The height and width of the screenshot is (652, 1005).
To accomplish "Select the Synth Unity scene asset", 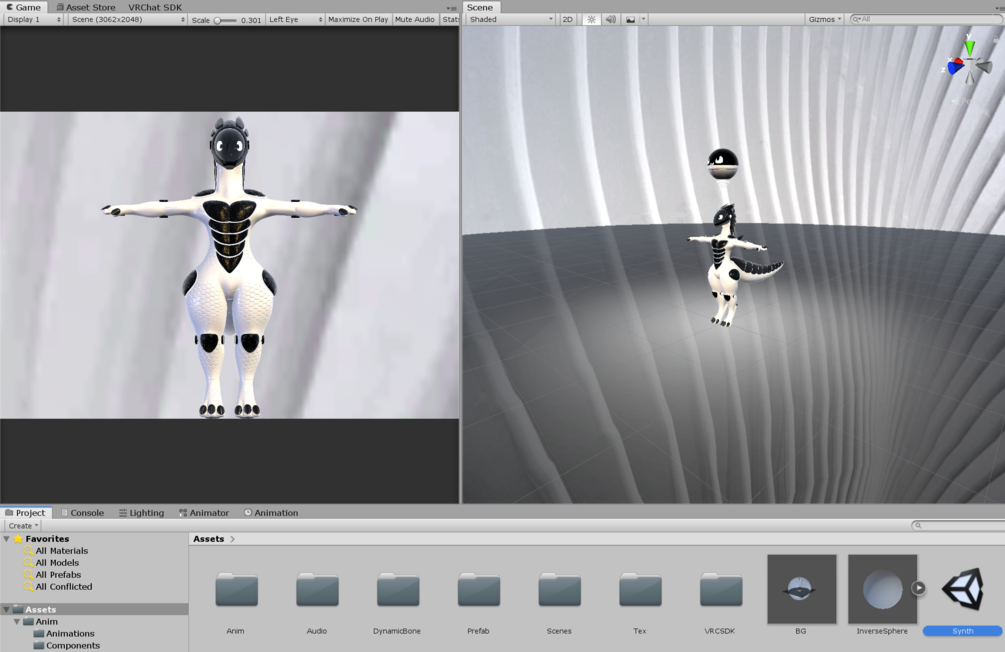I will tap(962, 589).
